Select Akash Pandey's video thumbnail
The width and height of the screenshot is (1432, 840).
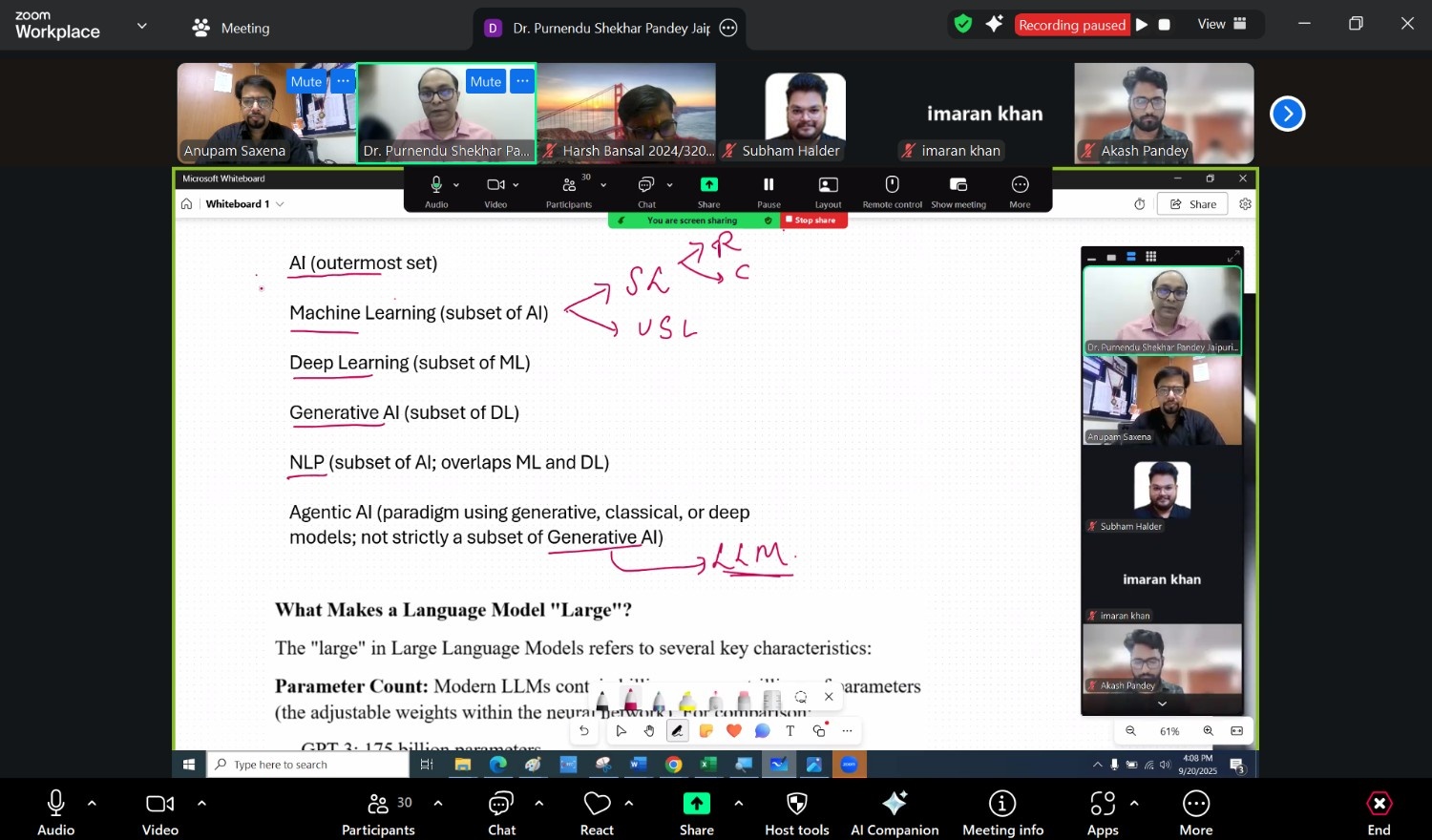click(1163, 113)
